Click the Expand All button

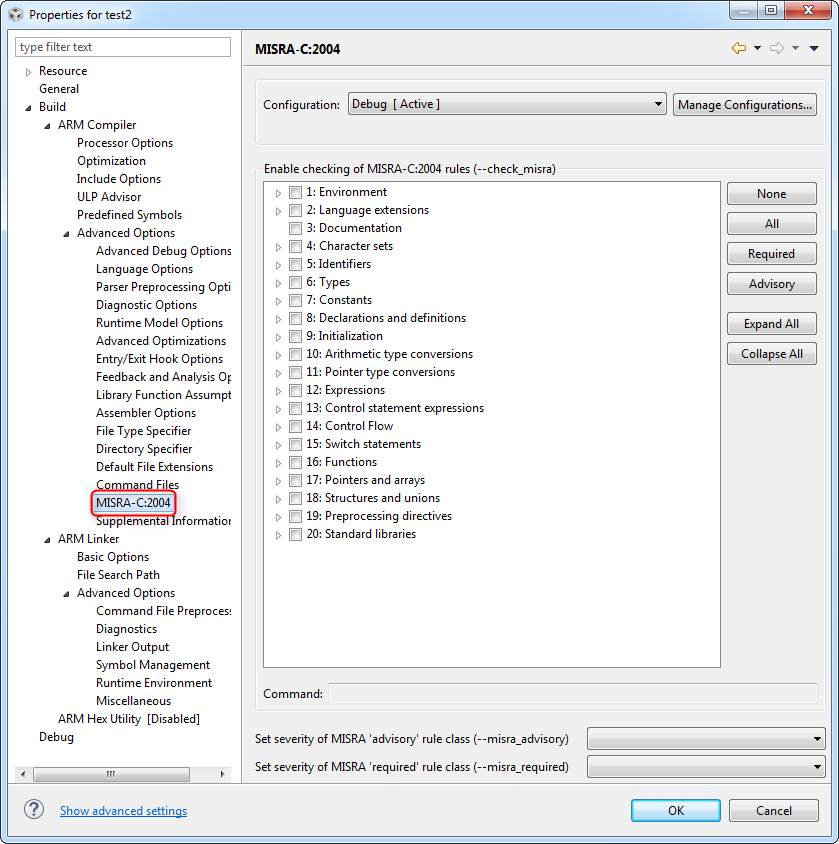coord(771,323)
